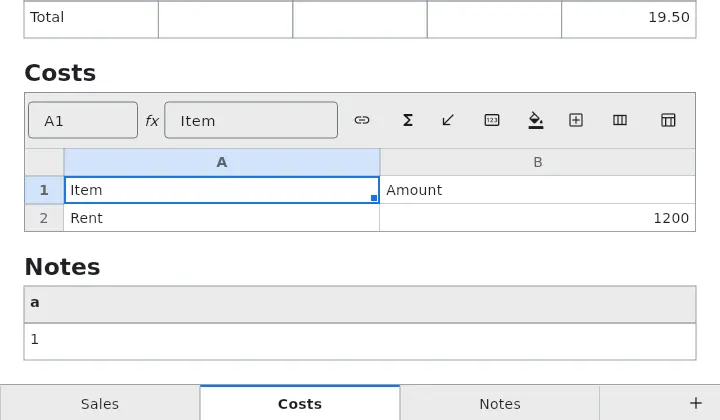The height and width of the screenshot is (420, 720).
Task: Click the Total cell in Sales table
Action: click(x=91, y=19)
